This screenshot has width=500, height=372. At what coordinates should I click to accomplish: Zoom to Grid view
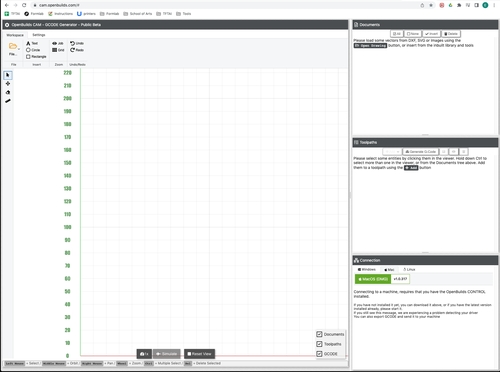coord(58,50)
